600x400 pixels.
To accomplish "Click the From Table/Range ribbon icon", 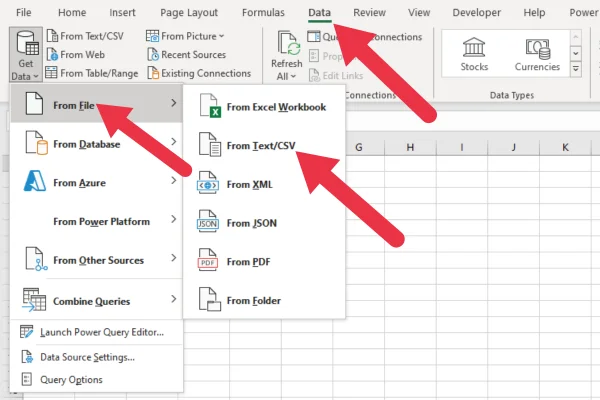I will pyautogui.click(x=51, y=72).
